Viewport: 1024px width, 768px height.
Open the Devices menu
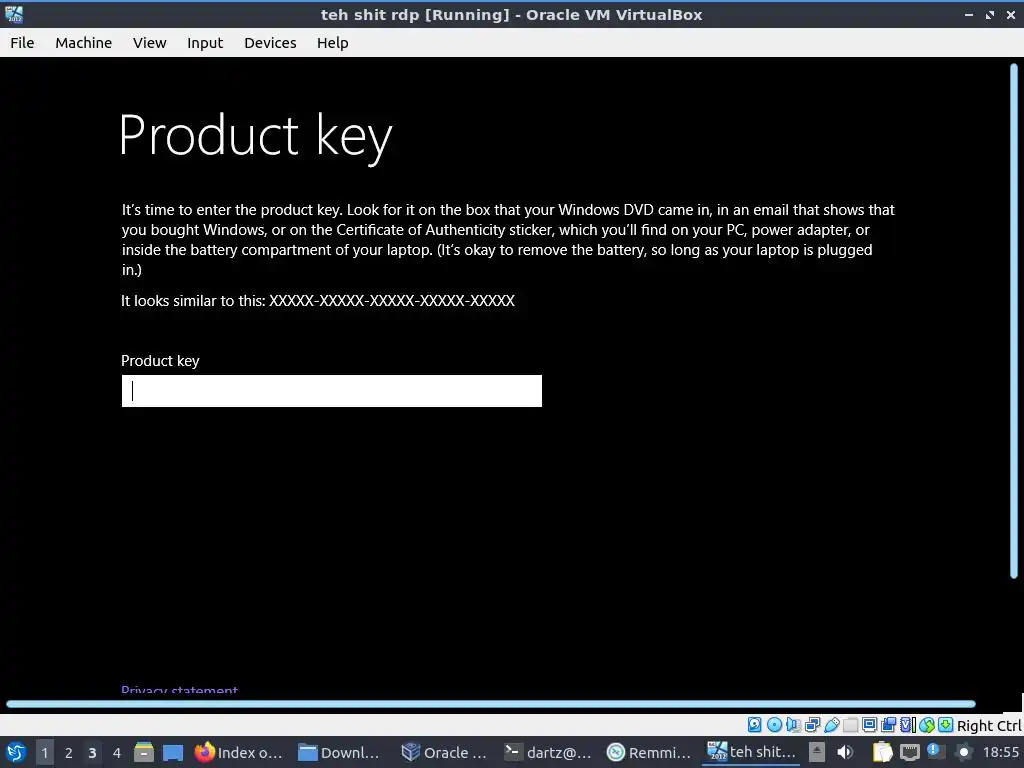click(270, 42)
